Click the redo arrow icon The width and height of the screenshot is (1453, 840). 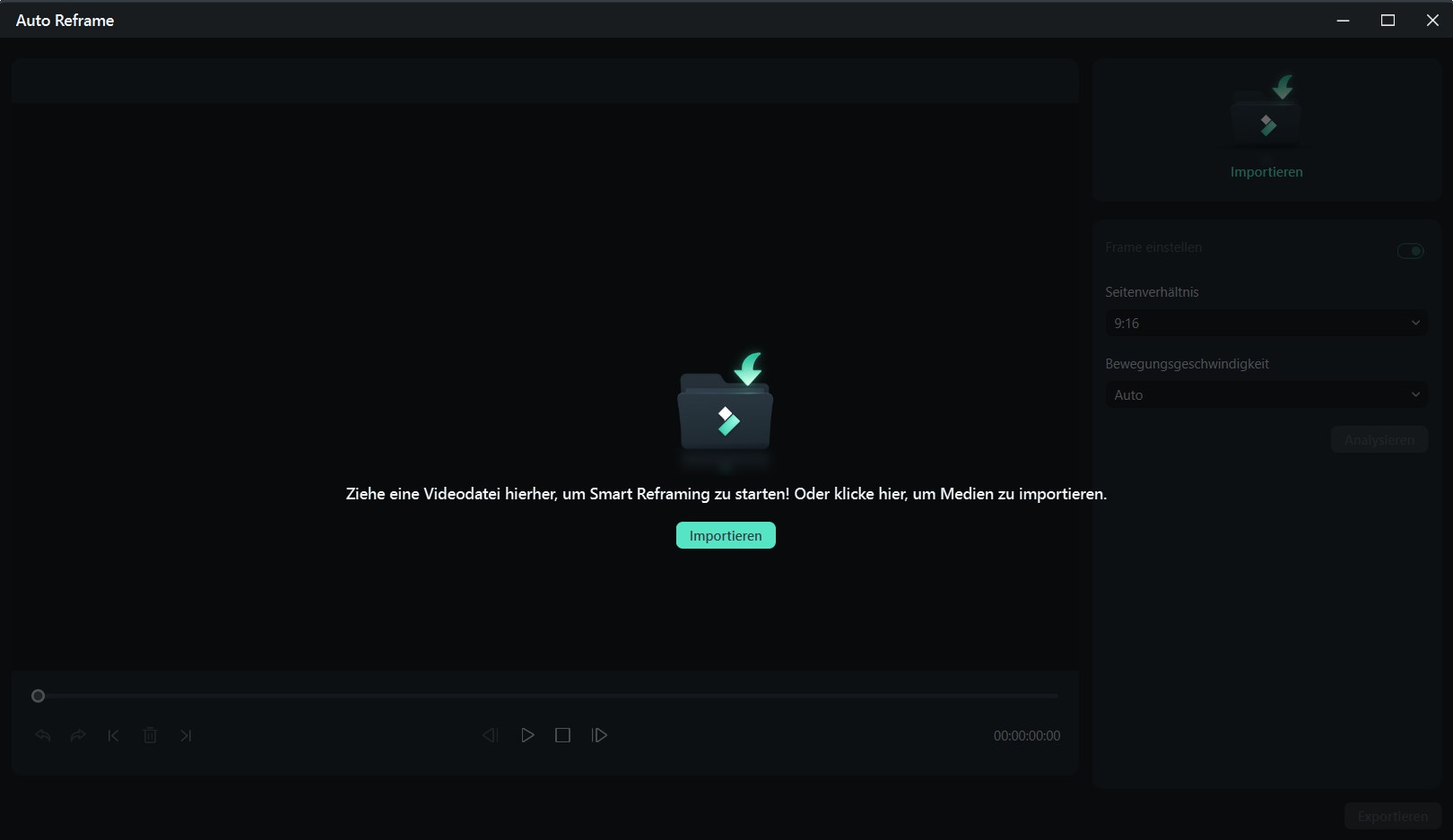click(x=78, y=735)
